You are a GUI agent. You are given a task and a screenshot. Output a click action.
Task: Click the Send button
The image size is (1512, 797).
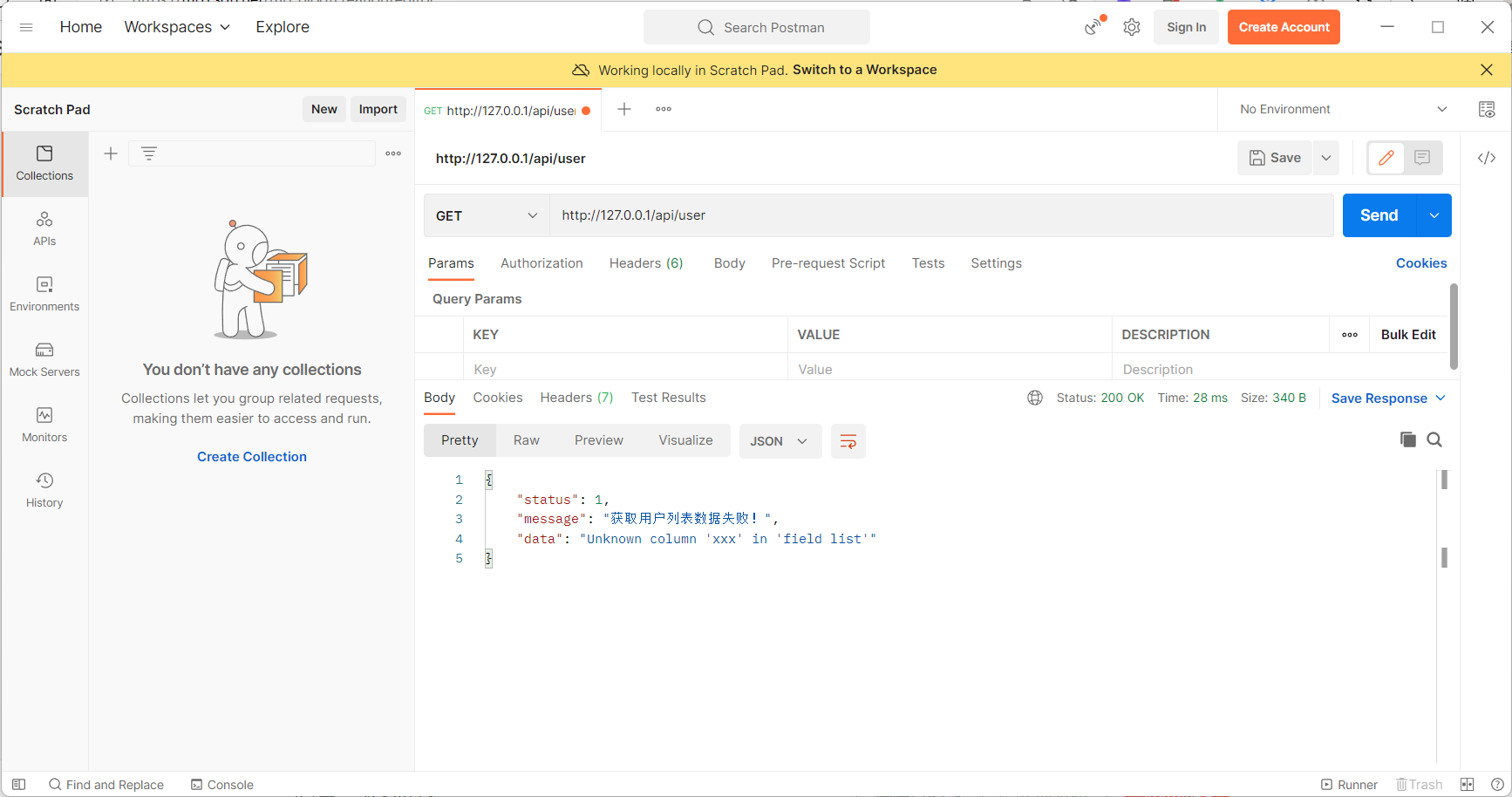point(1378,215)
